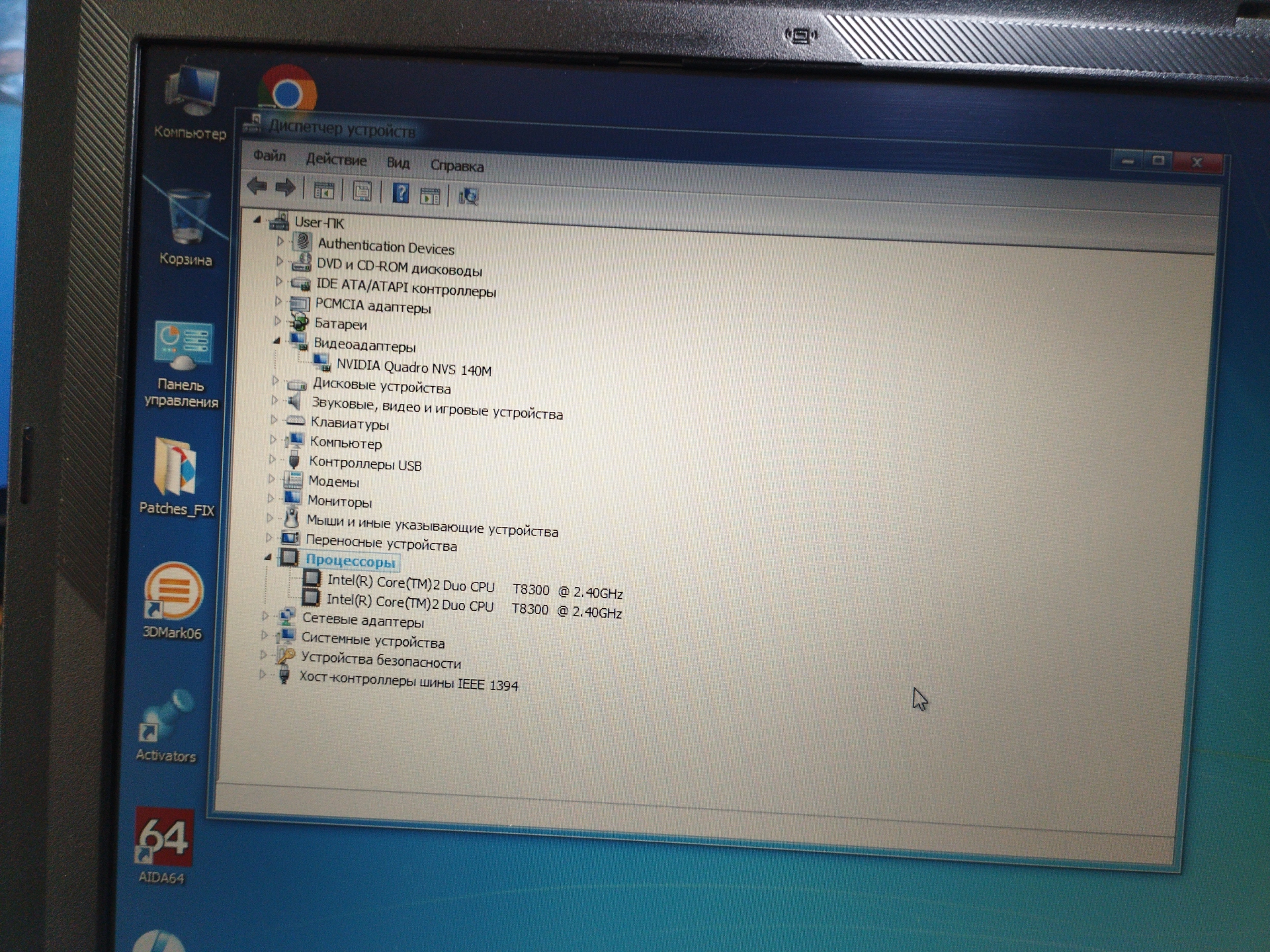Select the Компьютер tree category label
Image resolution: width=1270 pixels, height=952 pixels.
pos(346,442)
